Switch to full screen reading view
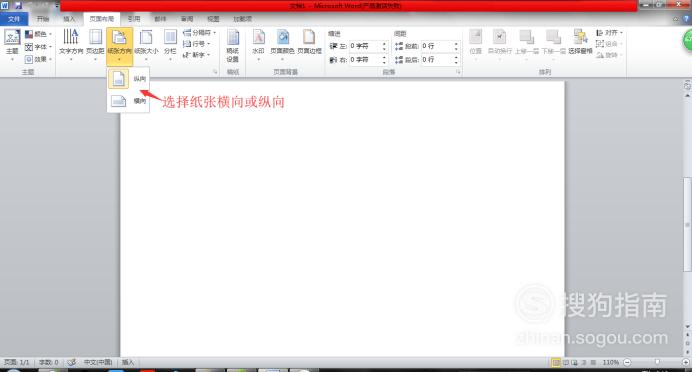The image size is (692, 372). click(x=565, y=362)
